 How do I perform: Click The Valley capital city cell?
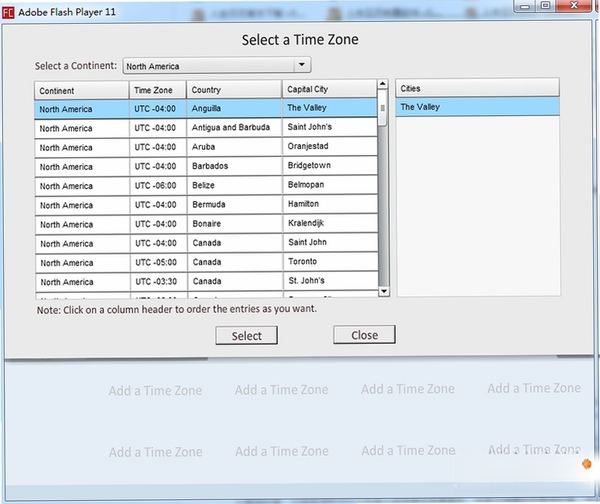tap(330, 108)
